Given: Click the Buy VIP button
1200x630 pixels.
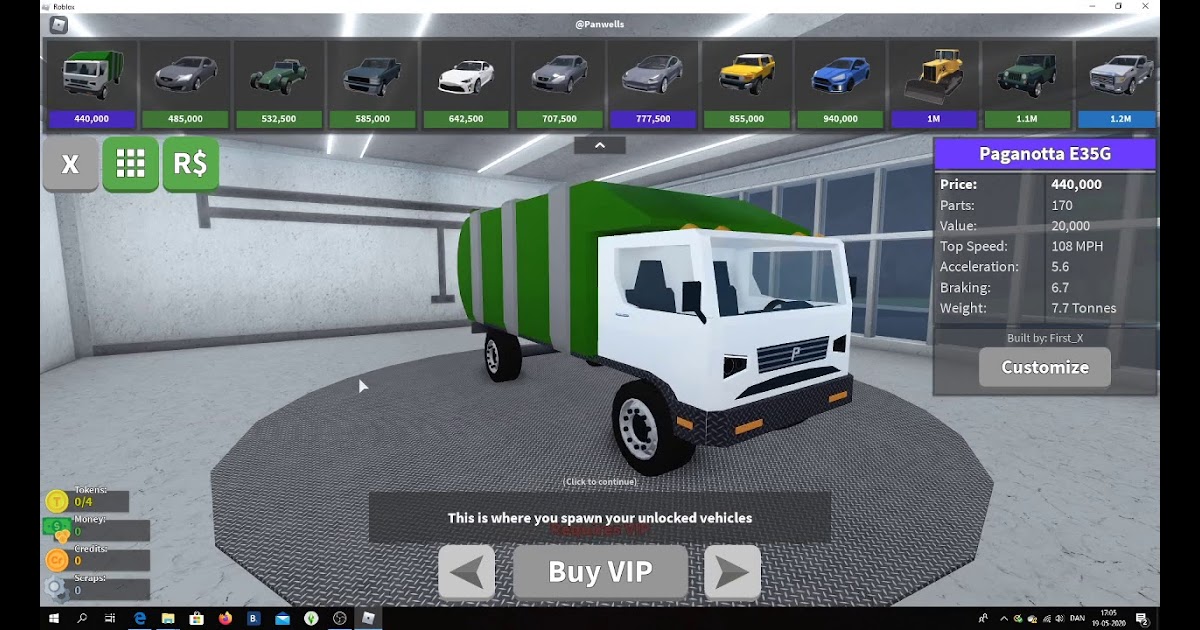Looking at the screenshot, I should pyautogui.click(x=600, y=572).
